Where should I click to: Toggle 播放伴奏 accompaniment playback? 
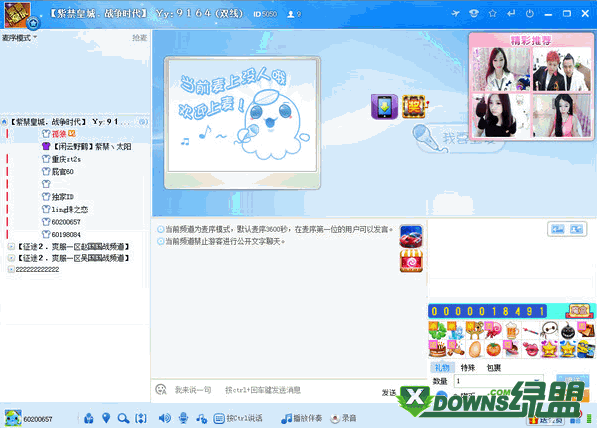[x=302, y=418]
